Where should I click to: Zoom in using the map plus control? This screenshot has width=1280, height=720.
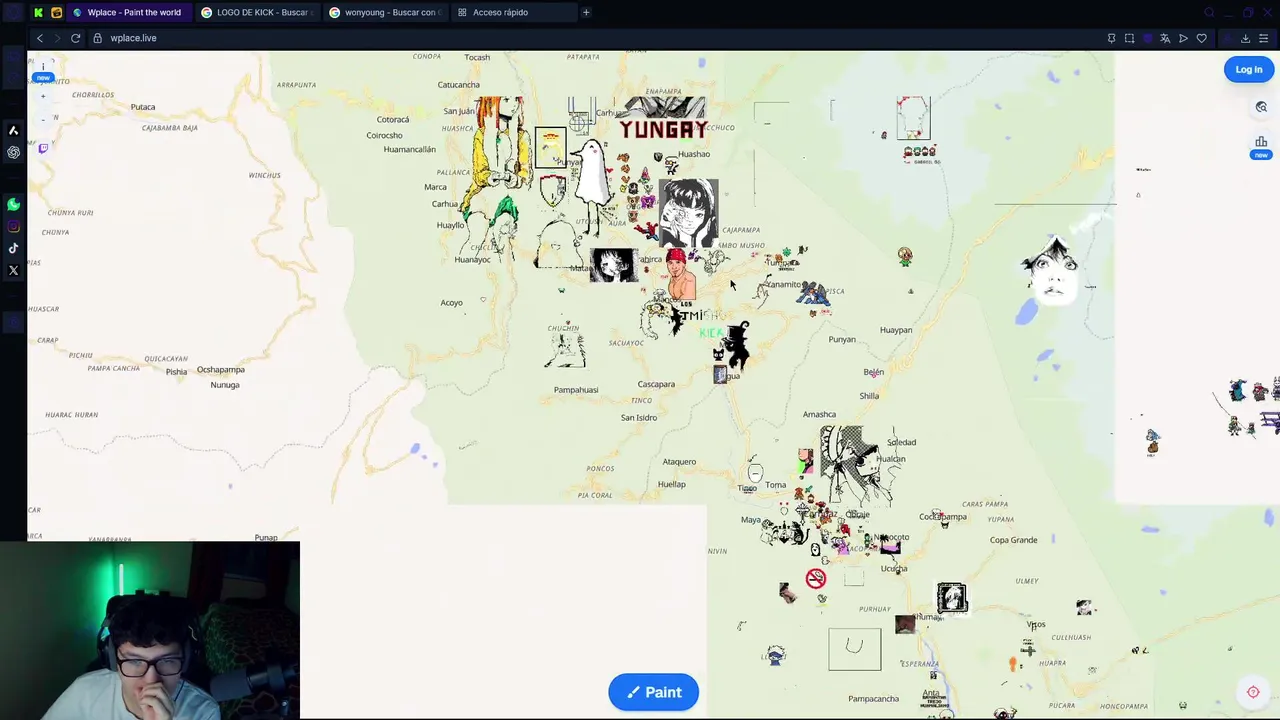point(43,96)
